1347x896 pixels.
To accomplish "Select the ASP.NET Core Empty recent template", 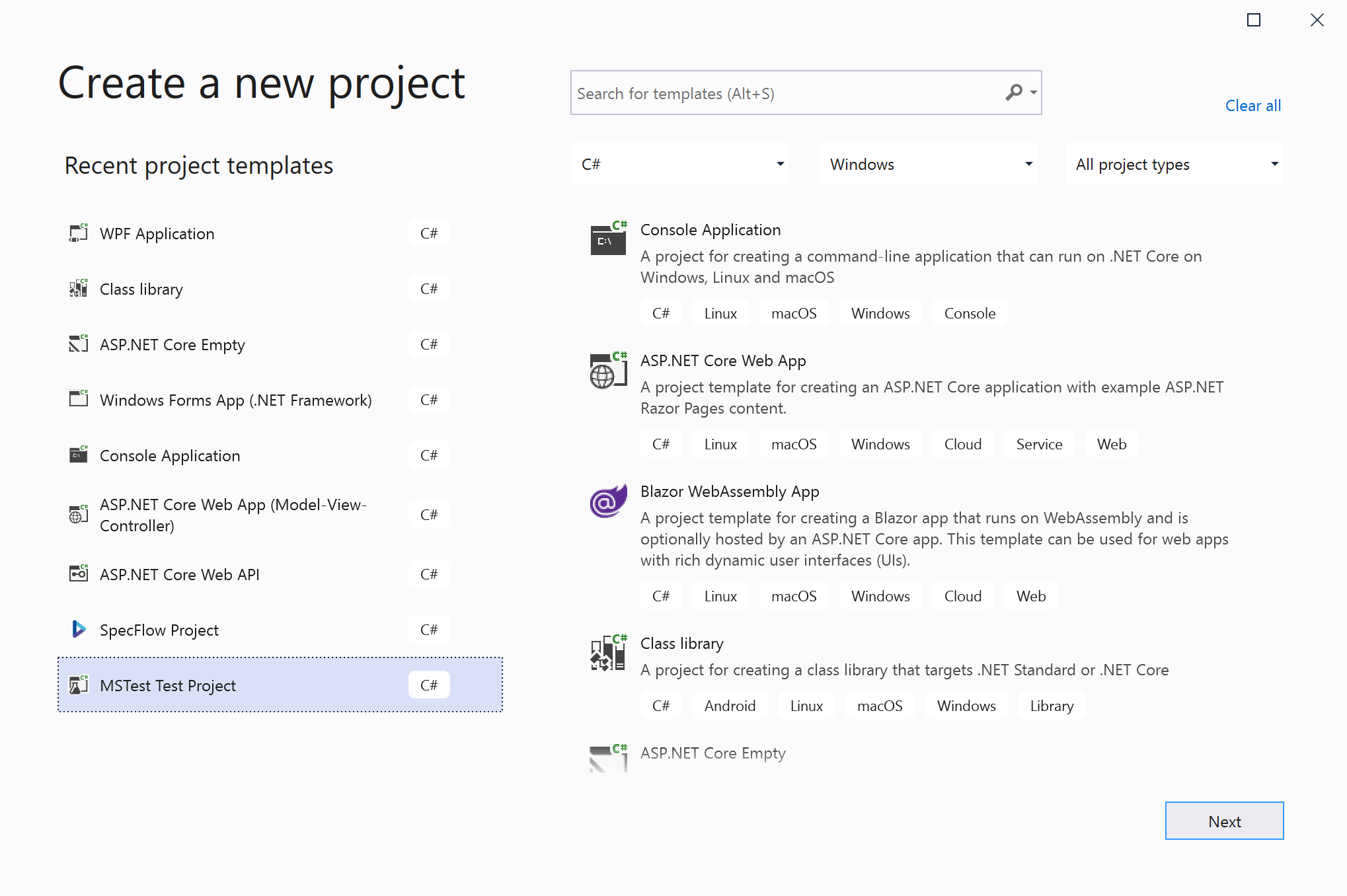I will (172, 345).
